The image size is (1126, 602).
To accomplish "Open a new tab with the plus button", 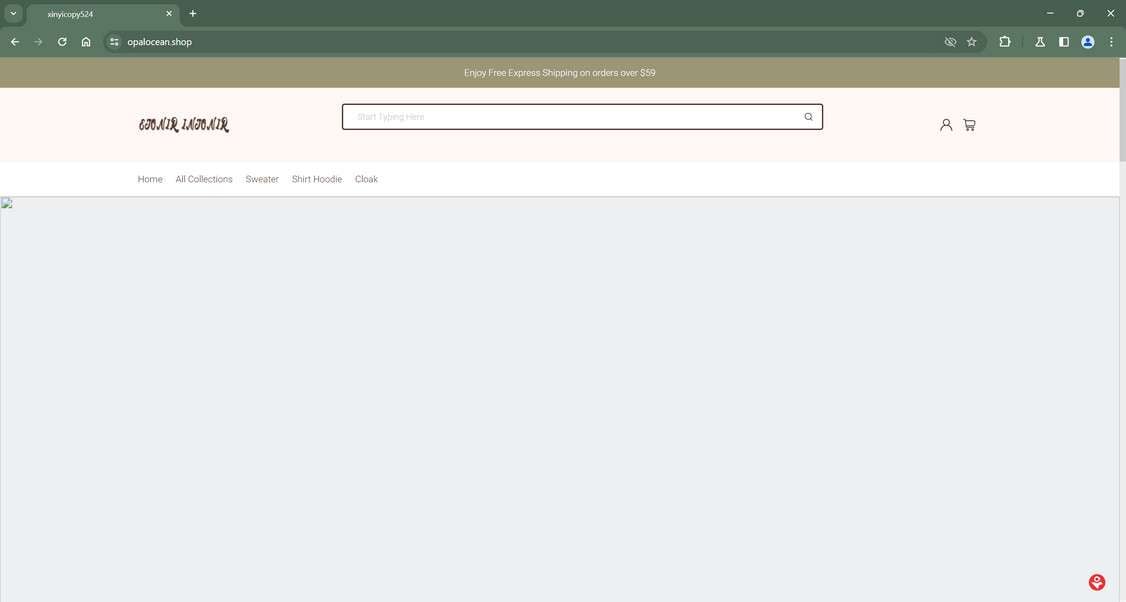I will (191, 13).
